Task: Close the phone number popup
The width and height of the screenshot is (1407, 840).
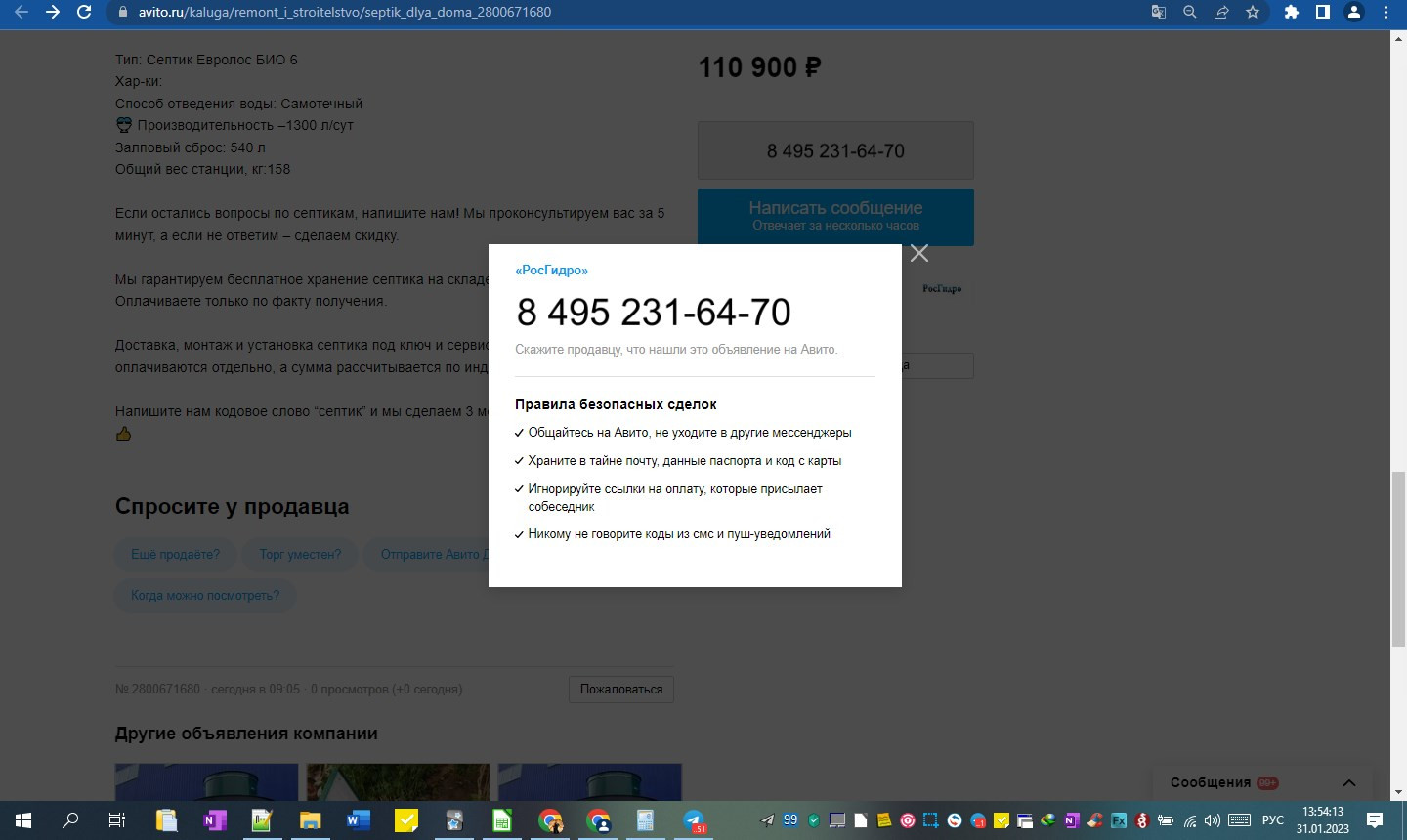Action: pyautogui.click(x=919, y=254)
